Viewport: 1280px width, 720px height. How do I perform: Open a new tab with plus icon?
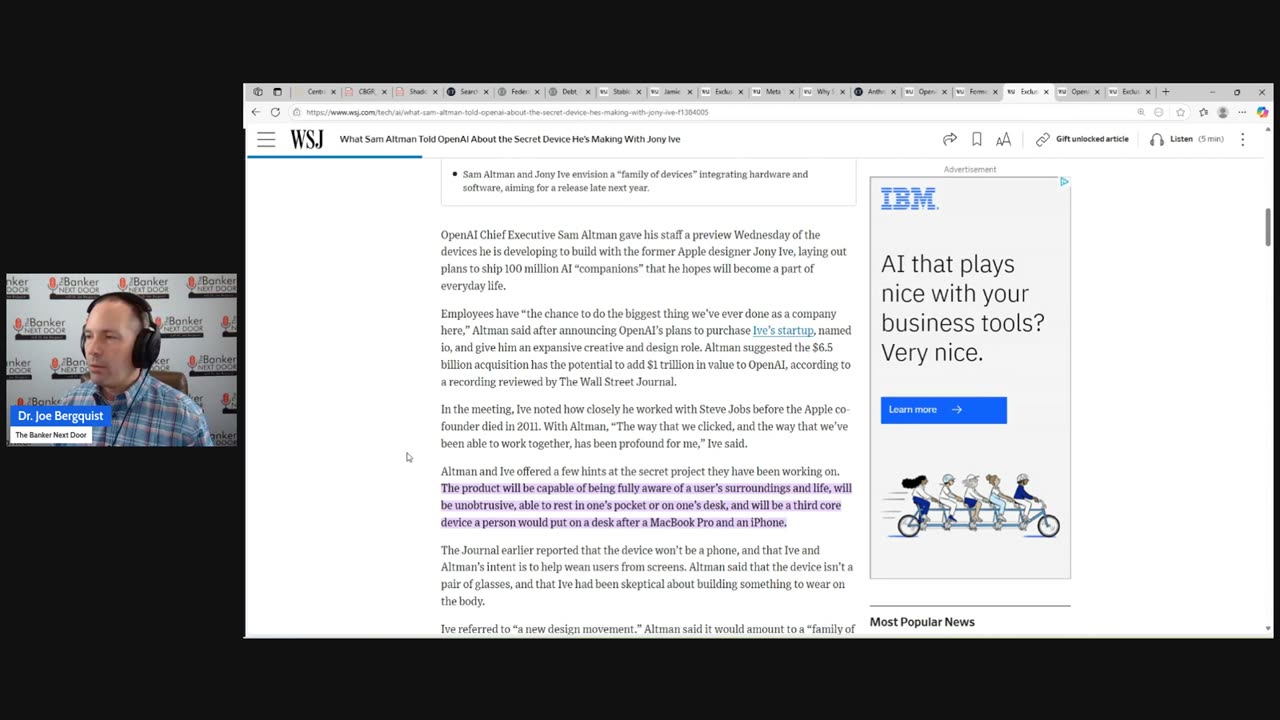(1165, 92)
